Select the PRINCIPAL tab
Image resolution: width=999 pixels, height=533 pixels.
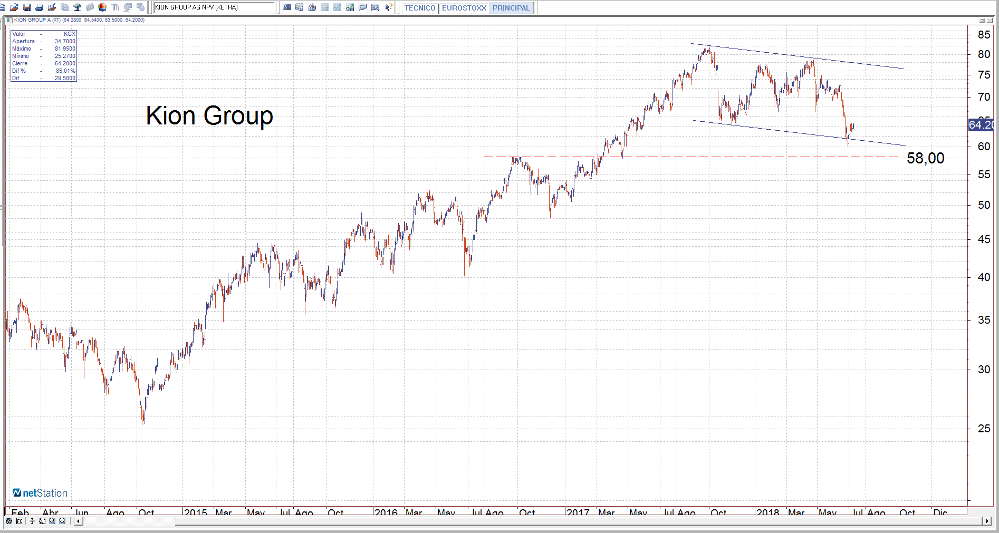(x=510, y=8)
